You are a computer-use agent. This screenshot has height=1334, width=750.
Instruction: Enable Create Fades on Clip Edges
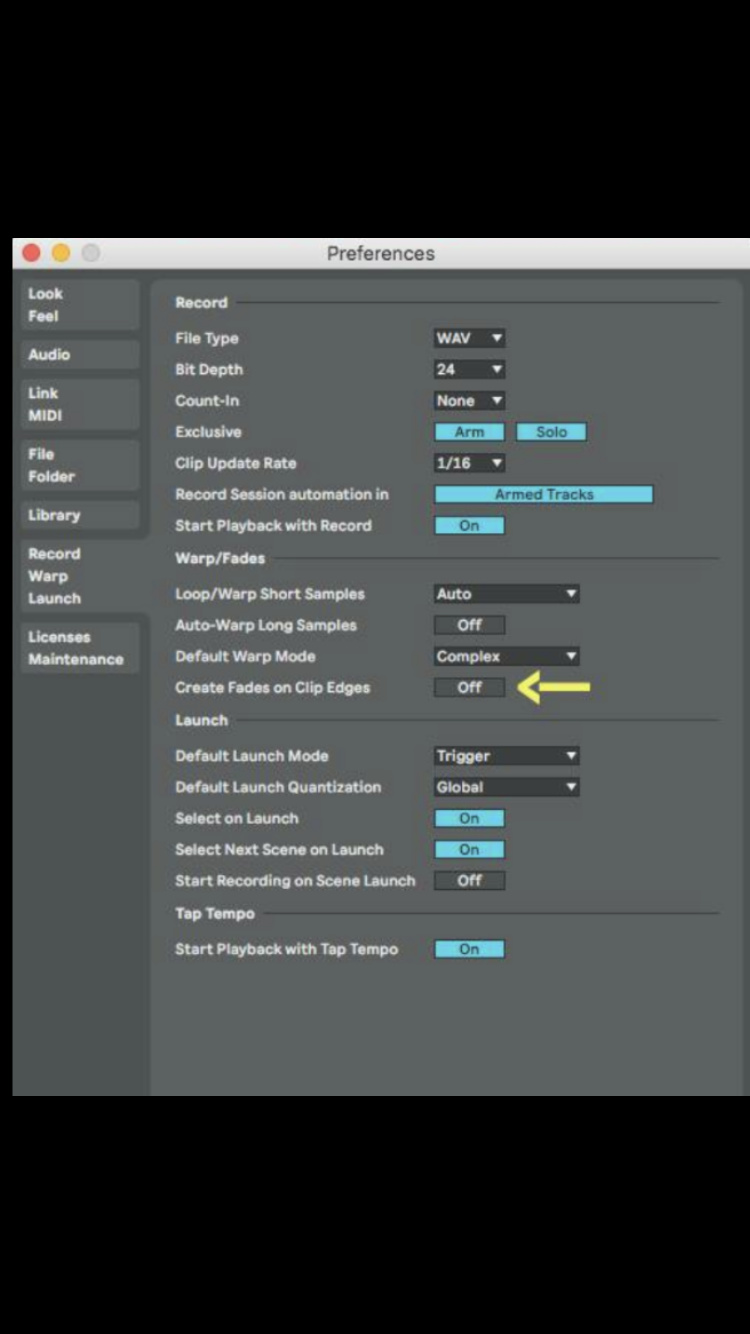469,687
